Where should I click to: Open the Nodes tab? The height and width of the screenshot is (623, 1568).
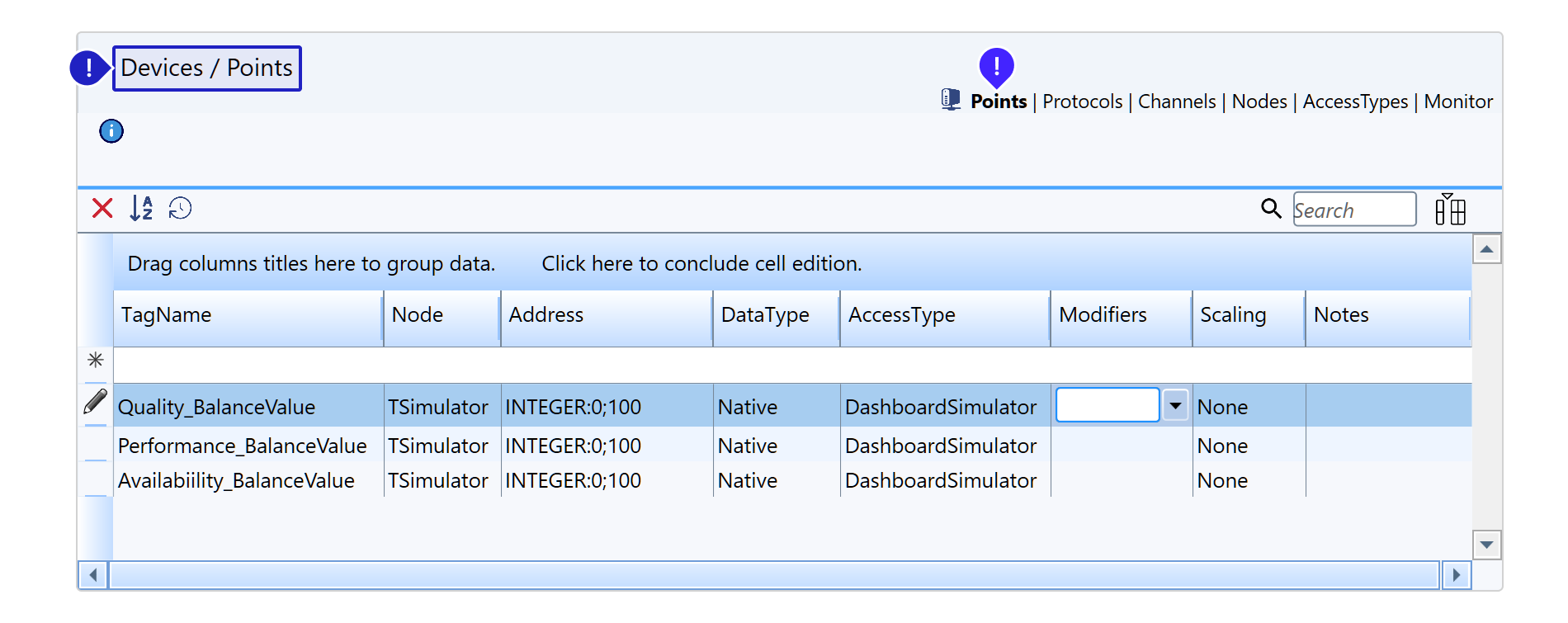tap(1259, 101)
